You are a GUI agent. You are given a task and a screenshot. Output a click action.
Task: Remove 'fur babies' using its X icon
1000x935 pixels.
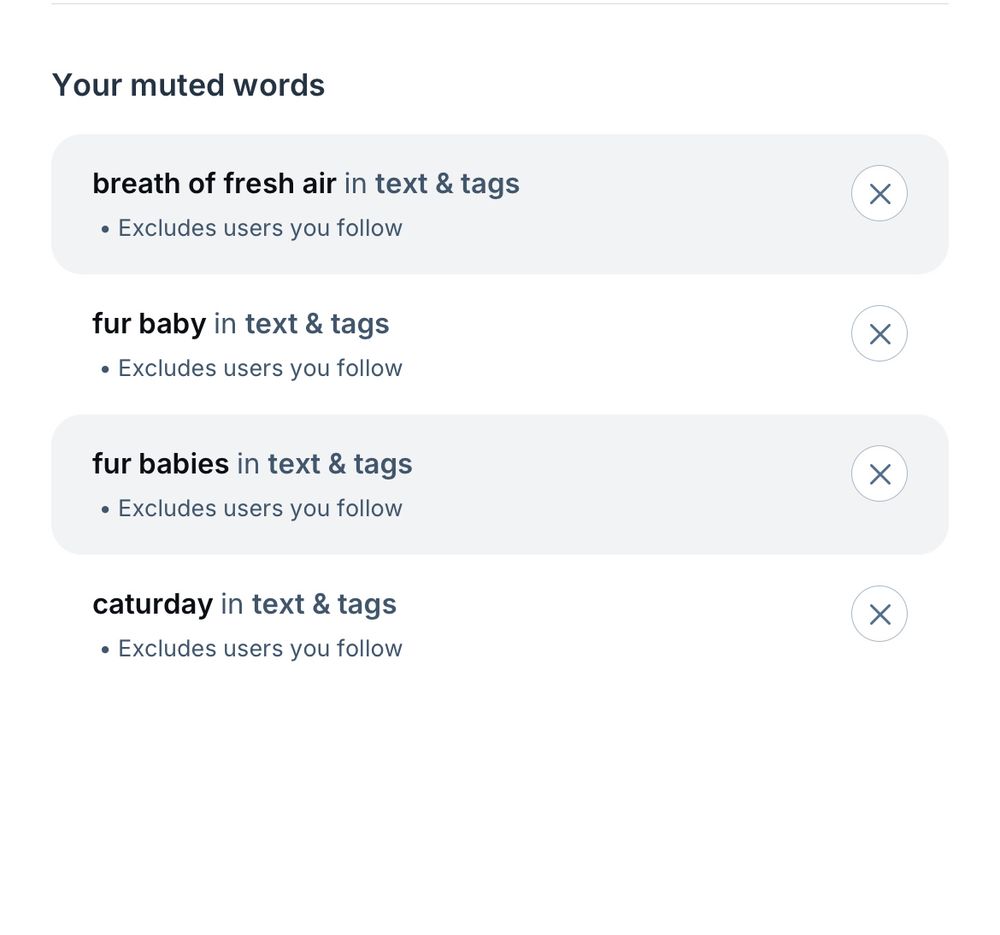click(x=879, y=474)
